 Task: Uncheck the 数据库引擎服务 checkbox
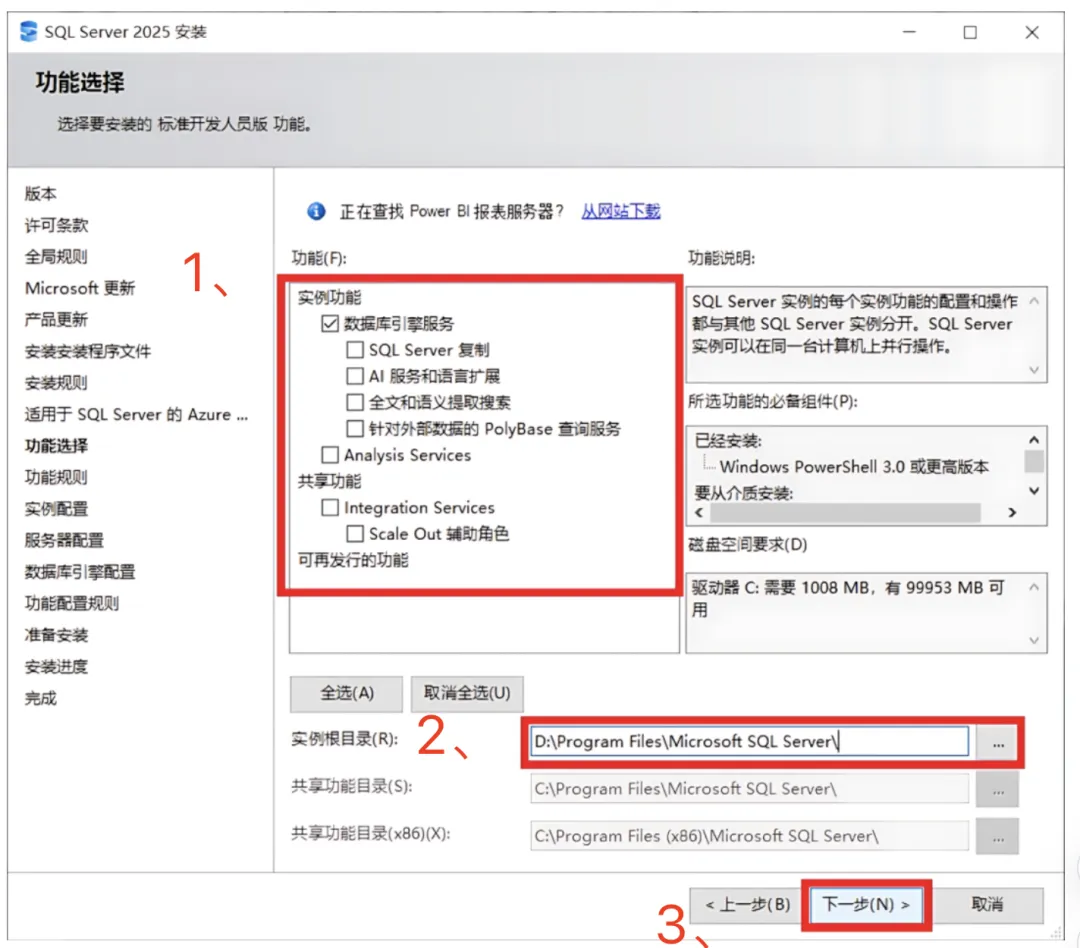point(330,323)
